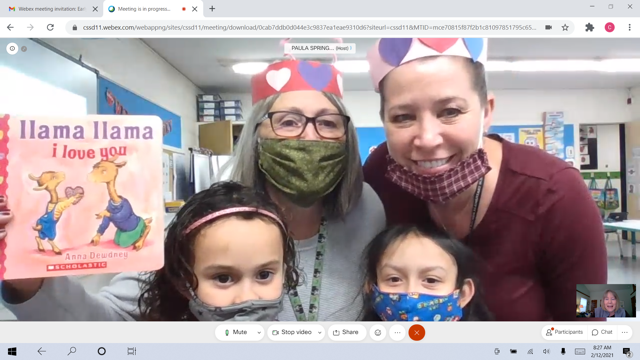Open a new browser tab
The image size is (640, 360).
(x=212, y=9)
